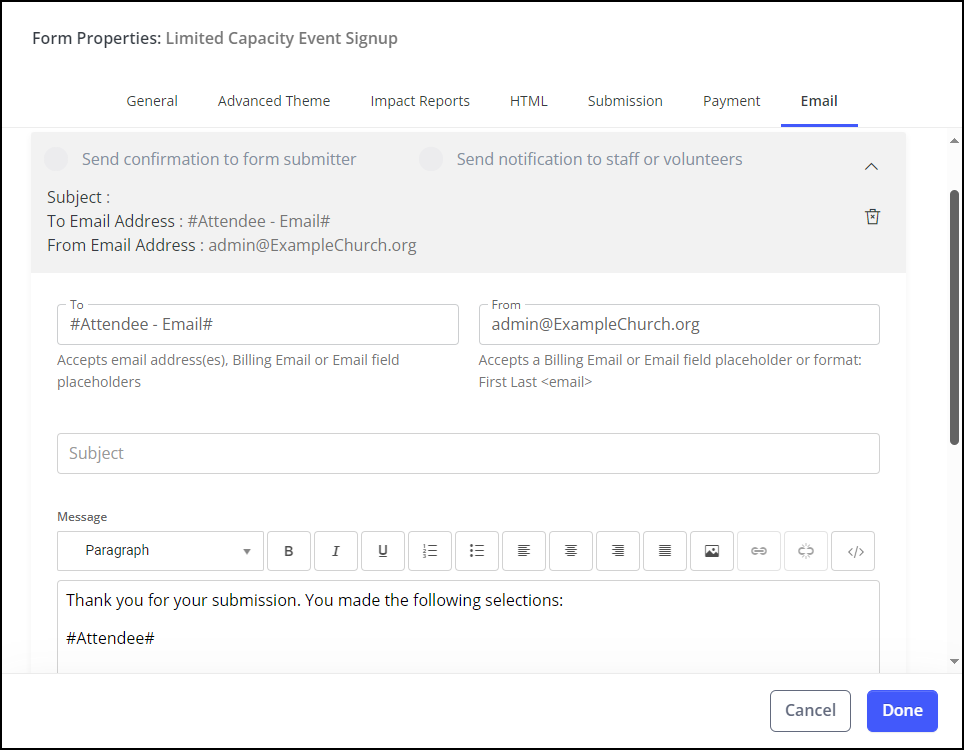Insert a bulleted list into the message
This screenshot has height=750, width=964.
point(476,551)
